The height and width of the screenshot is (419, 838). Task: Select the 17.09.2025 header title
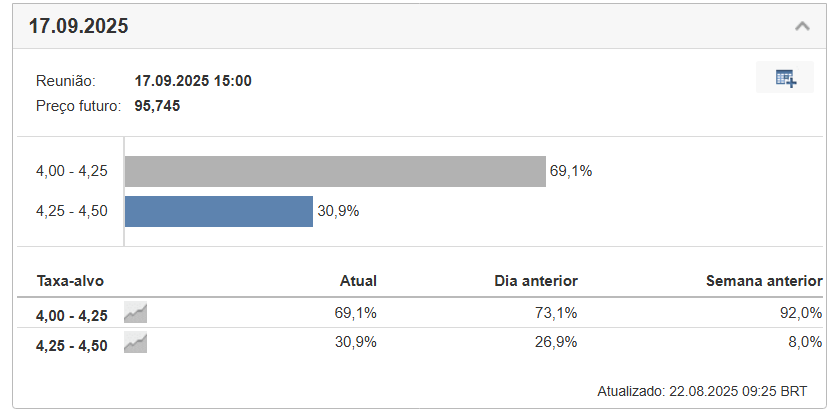pyautogui.click(x=79, y=26)
